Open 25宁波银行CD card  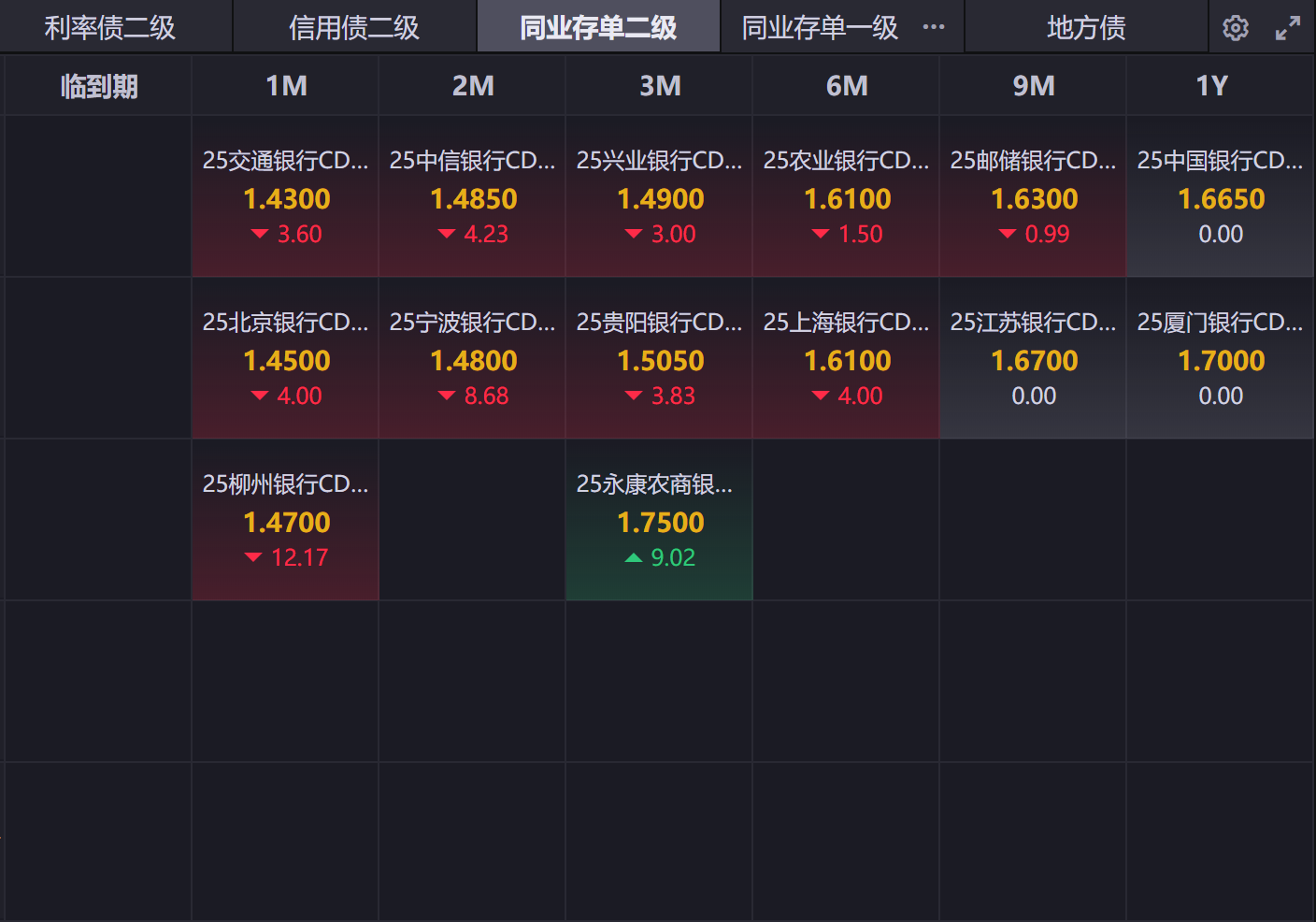(x=472, y=358)
